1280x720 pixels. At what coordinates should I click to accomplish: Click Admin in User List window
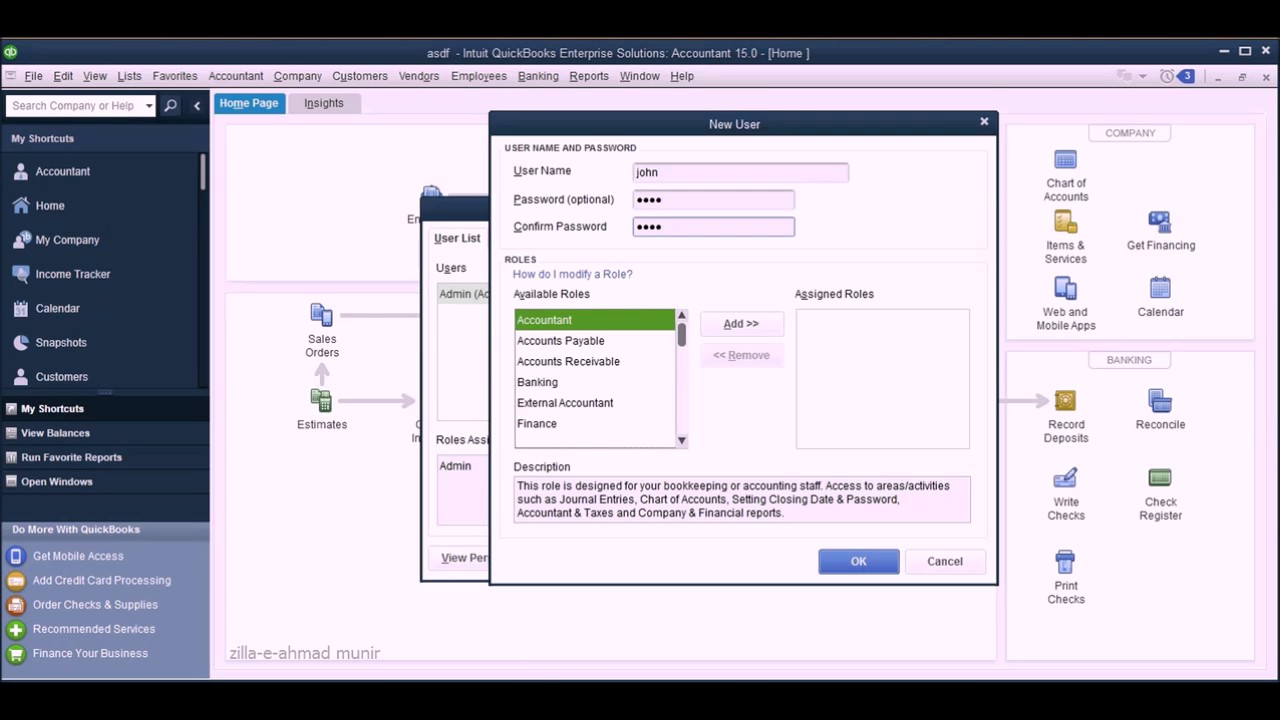pyautogui.click(x=463, y=294)
